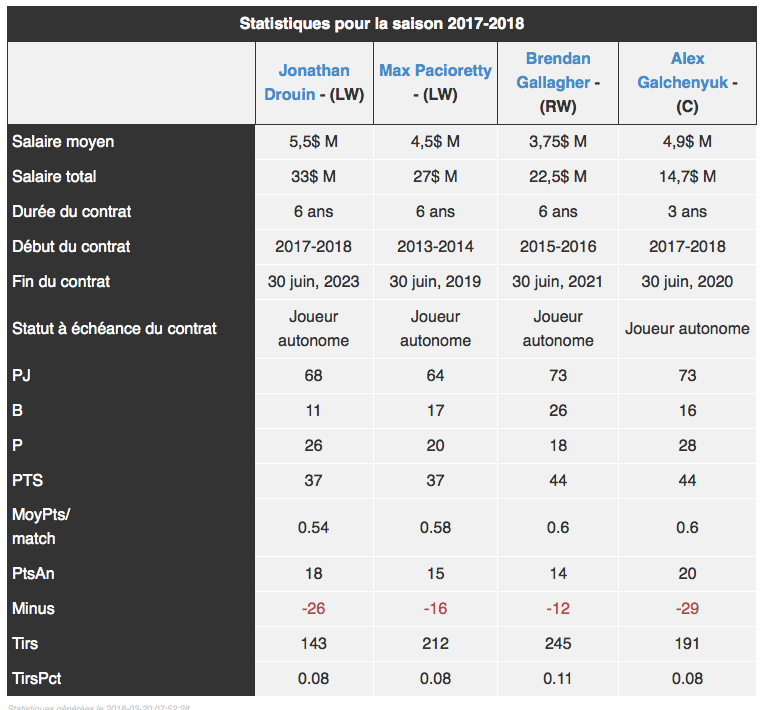Click Pacioretty's 0.58 points-per-game cell
Viewport: 768px width, 710px height.
click(x=435, y=527)
